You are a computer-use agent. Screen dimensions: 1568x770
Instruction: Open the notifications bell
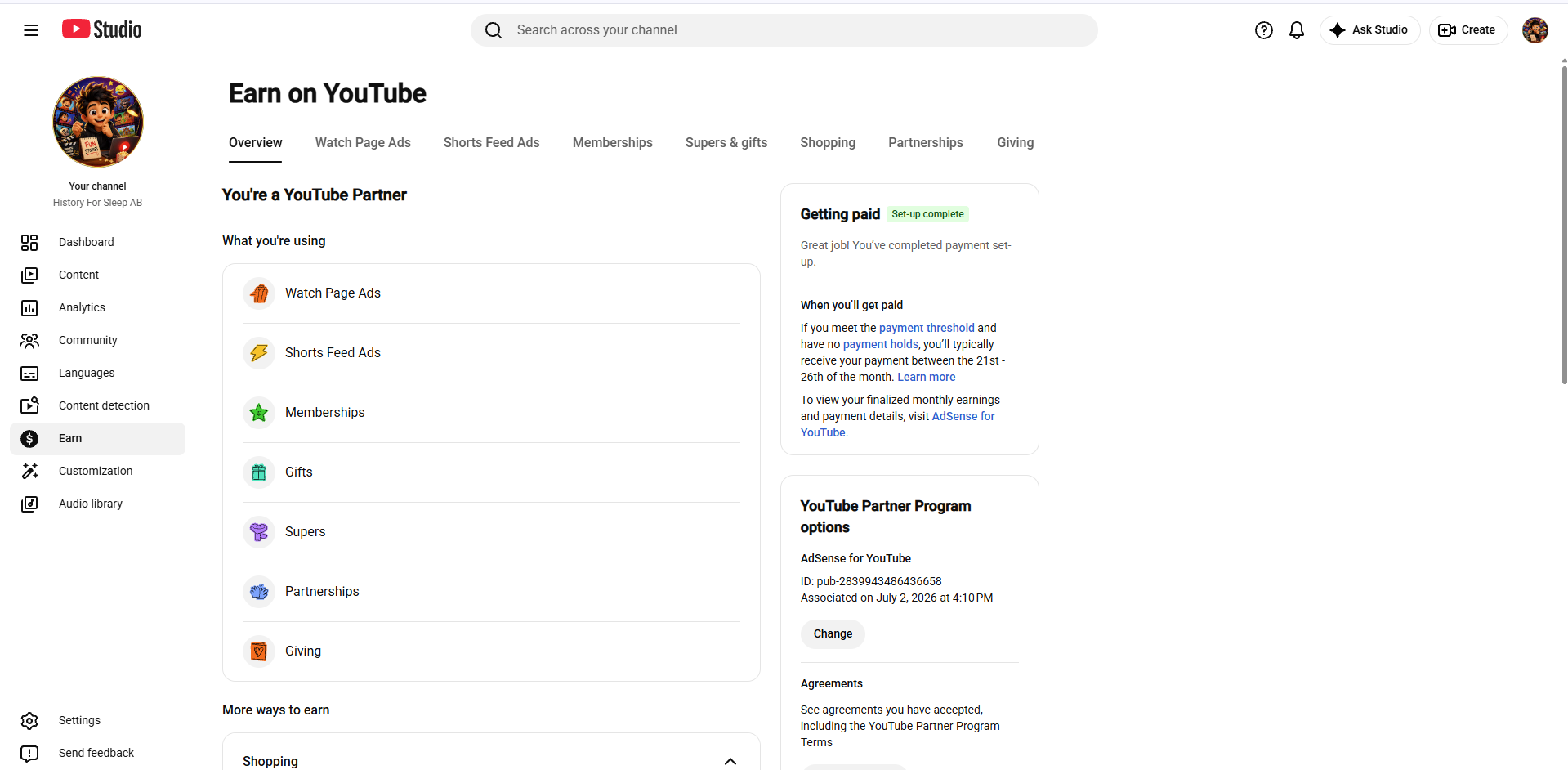point(1297,30)
